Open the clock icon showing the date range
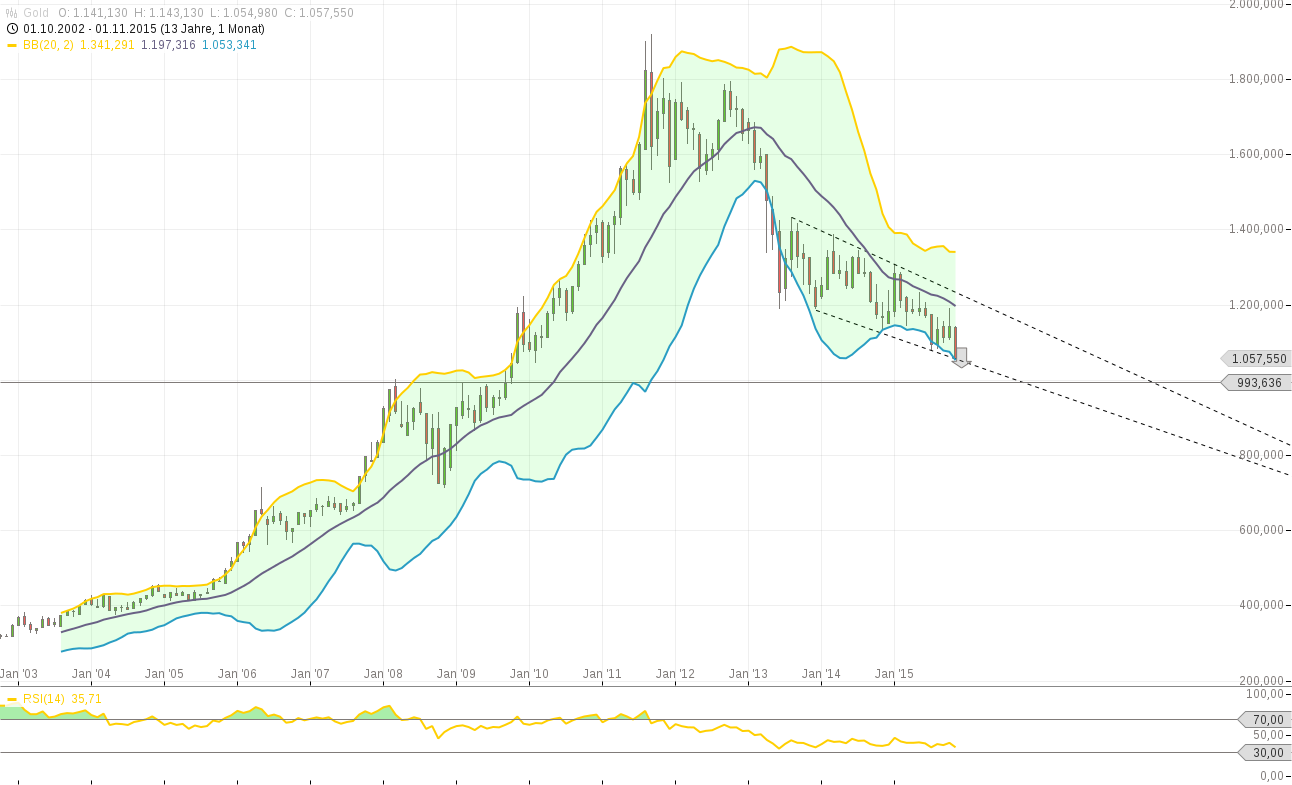The height and width of the screenshot is (785, 1292). [x=11, y=29]
